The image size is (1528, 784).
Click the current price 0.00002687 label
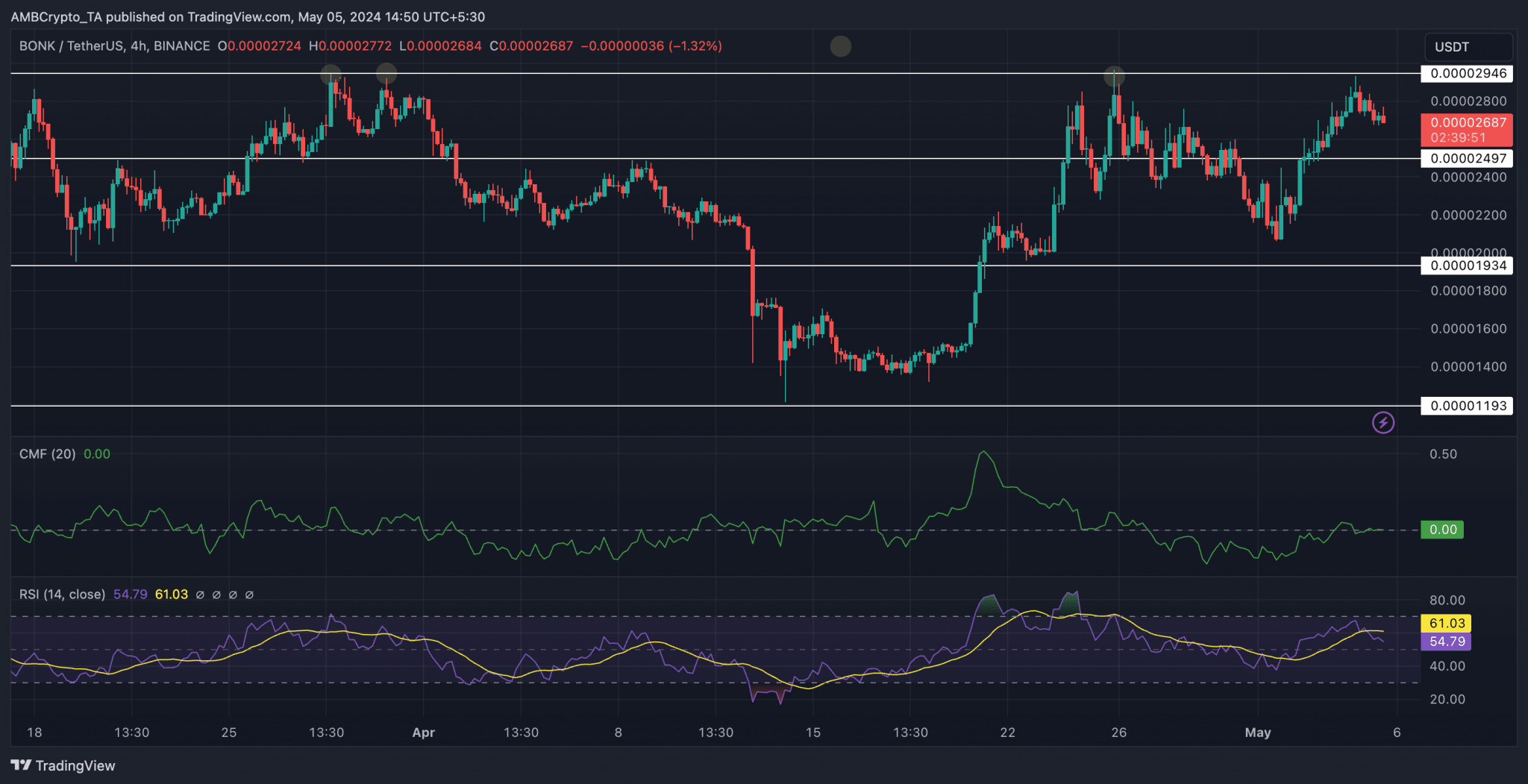(1467, 130)
